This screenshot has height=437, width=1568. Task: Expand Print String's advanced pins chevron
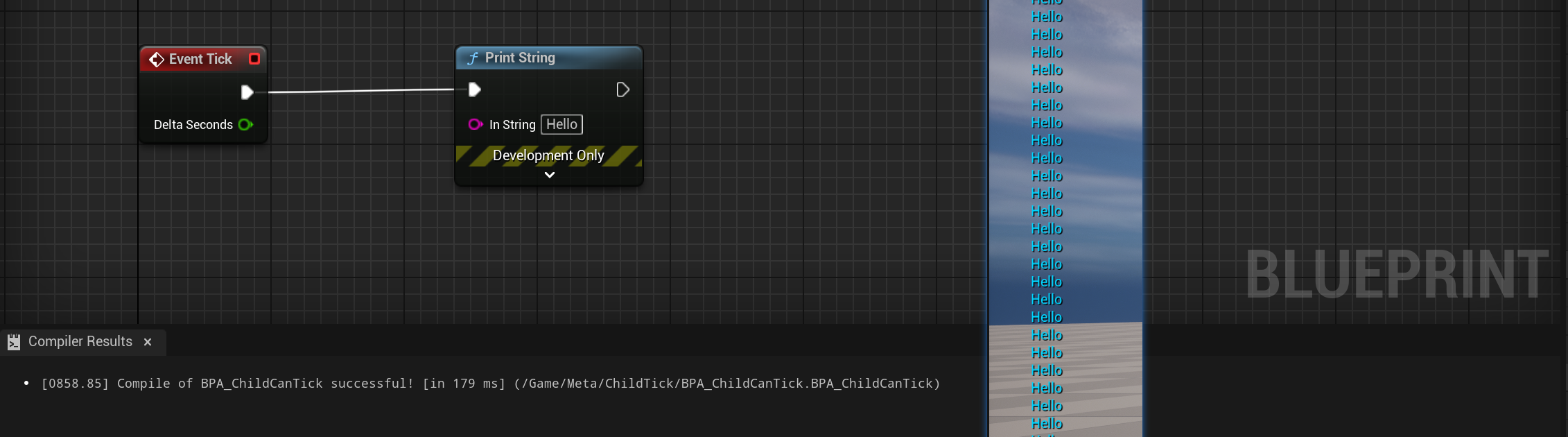(549, 175)
